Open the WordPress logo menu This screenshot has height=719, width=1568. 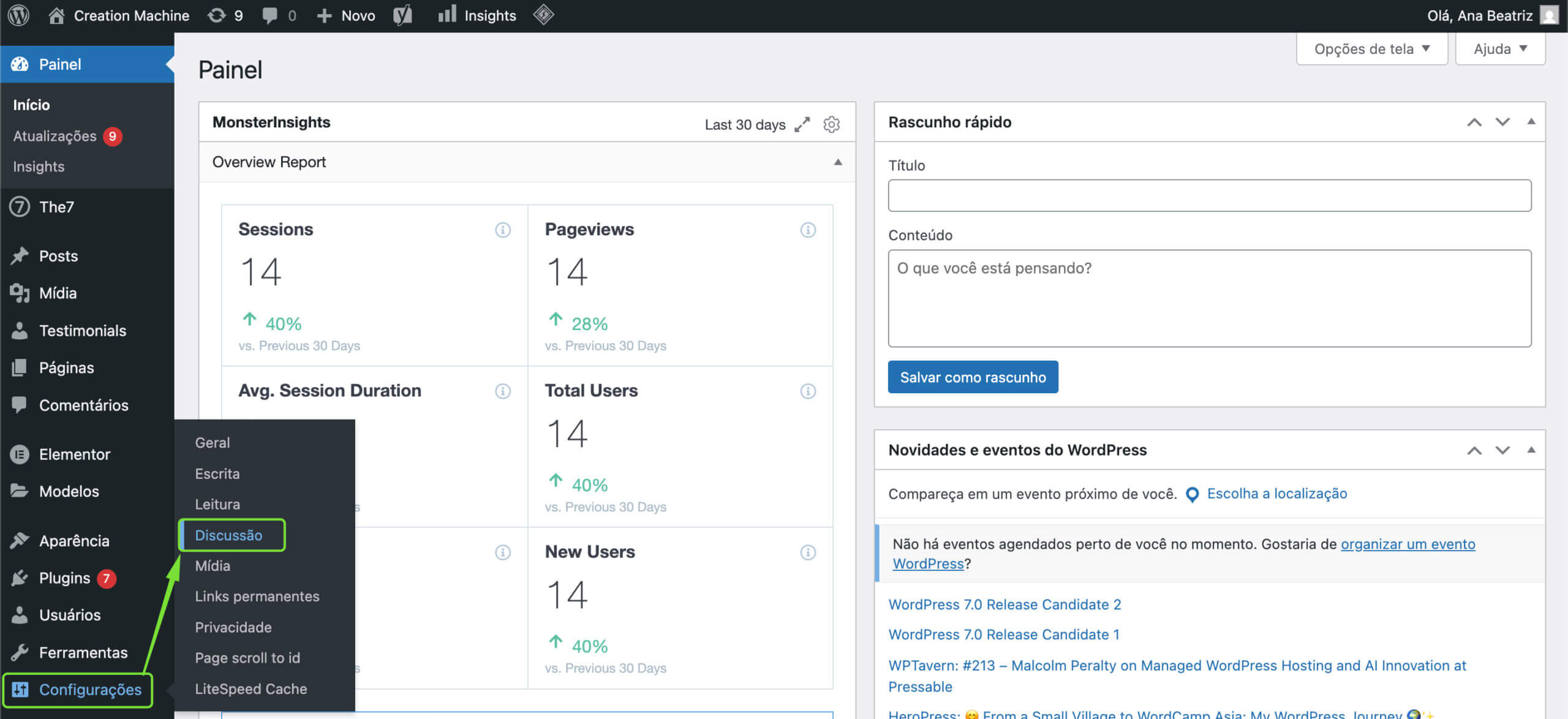(x=18, y=15)
